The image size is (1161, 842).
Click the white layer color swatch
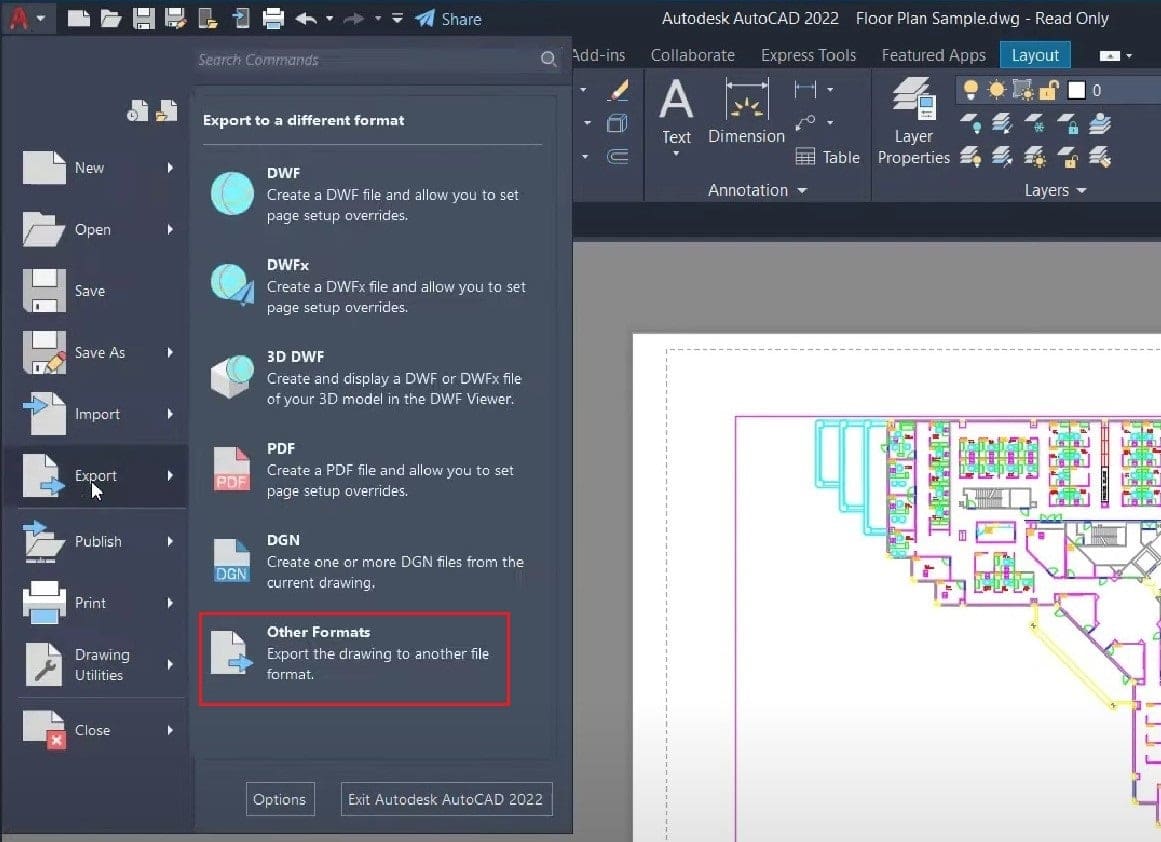[1077, 90]
